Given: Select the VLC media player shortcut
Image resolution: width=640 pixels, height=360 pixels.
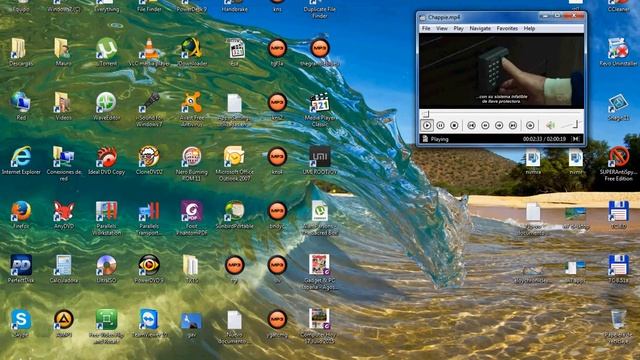Looking at the screenshot, I should [x=149, y=52].
